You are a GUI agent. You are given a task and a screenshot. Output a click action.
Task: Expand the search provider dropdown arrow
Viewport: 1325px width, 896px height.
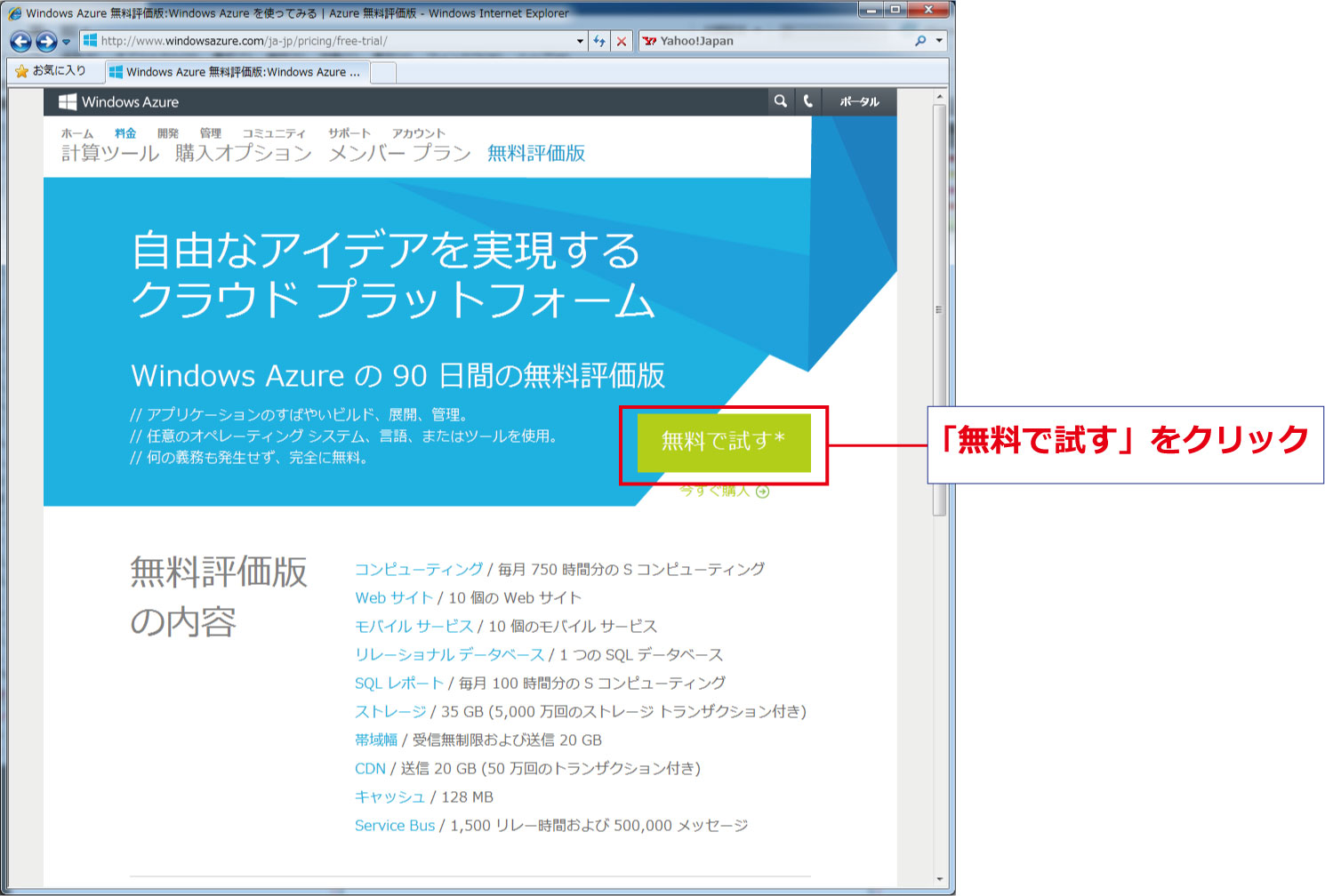[x=939, y=41]
